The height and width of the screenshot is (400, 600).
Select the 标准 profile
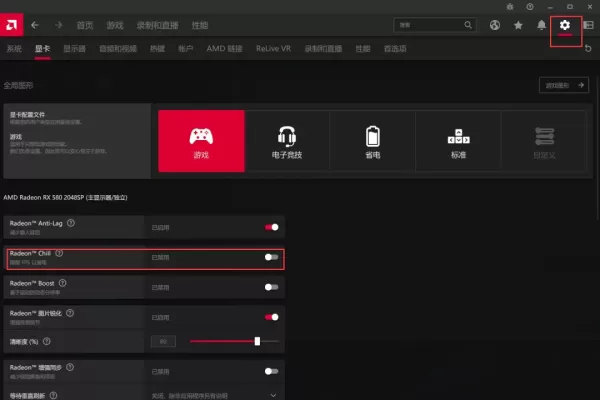(x=458, y=141)
